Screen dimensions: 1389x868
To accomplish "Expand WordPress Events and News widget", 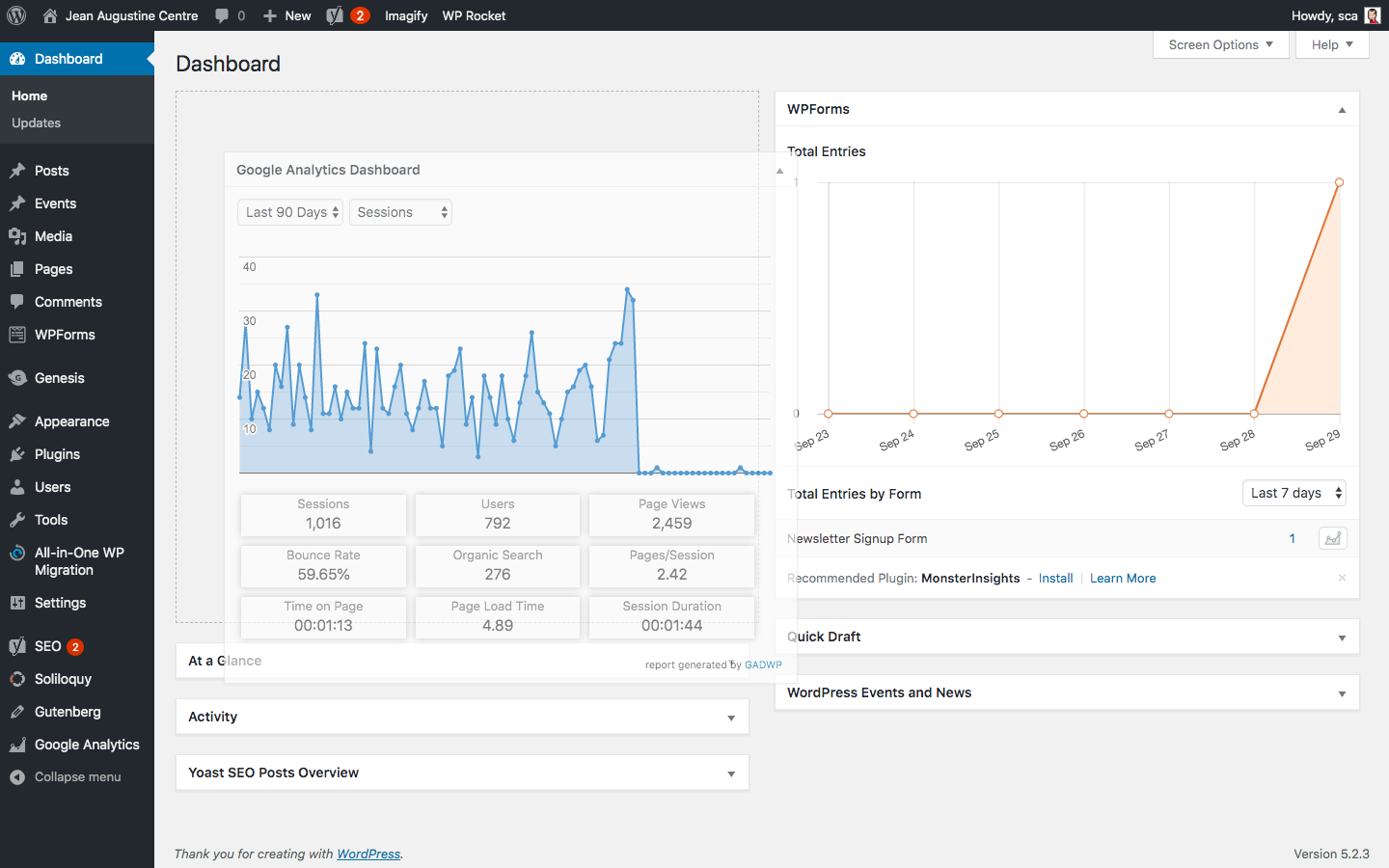I will 1342,693.
